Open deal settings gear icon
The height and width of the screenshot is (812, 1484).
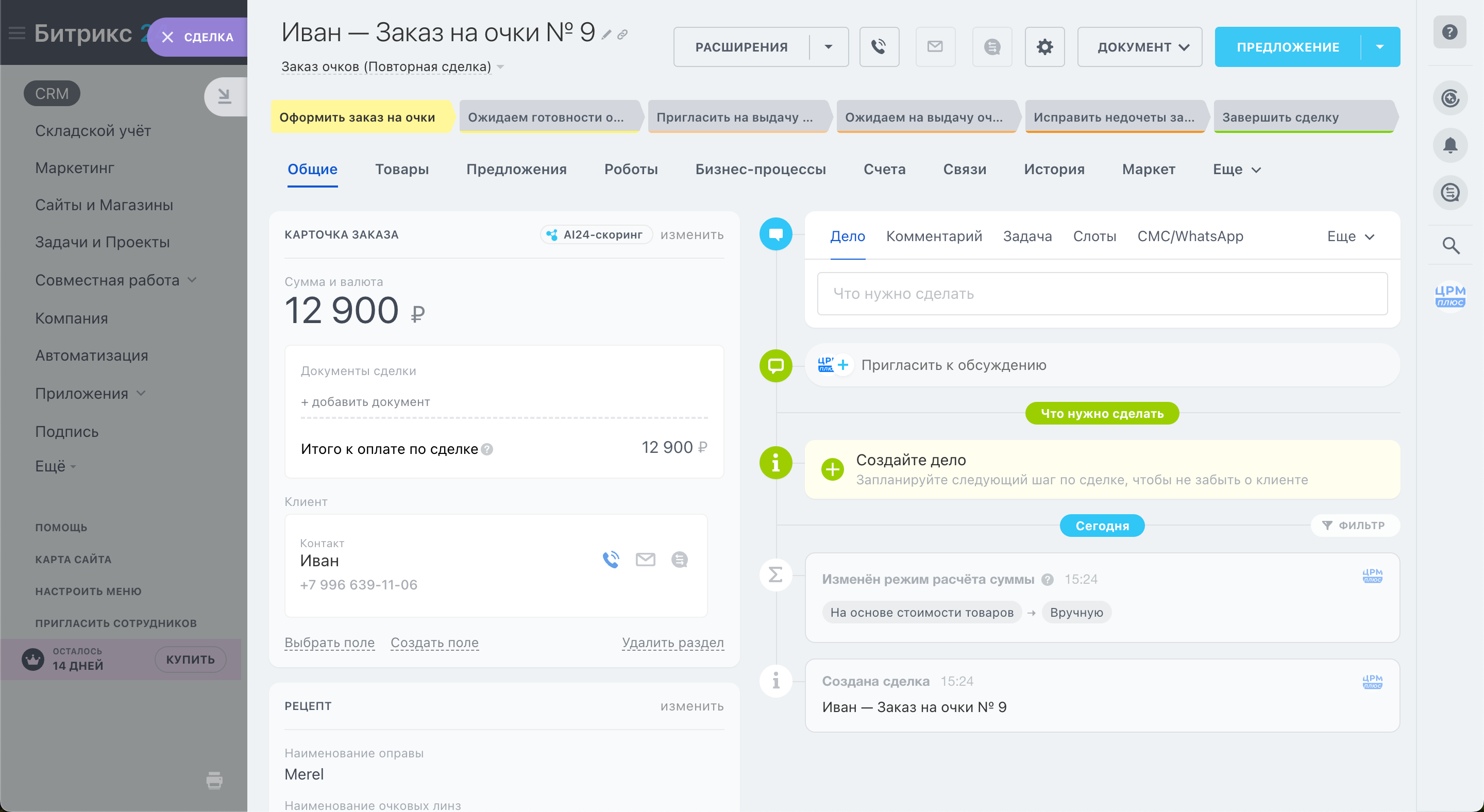[x=1044, y=47]
